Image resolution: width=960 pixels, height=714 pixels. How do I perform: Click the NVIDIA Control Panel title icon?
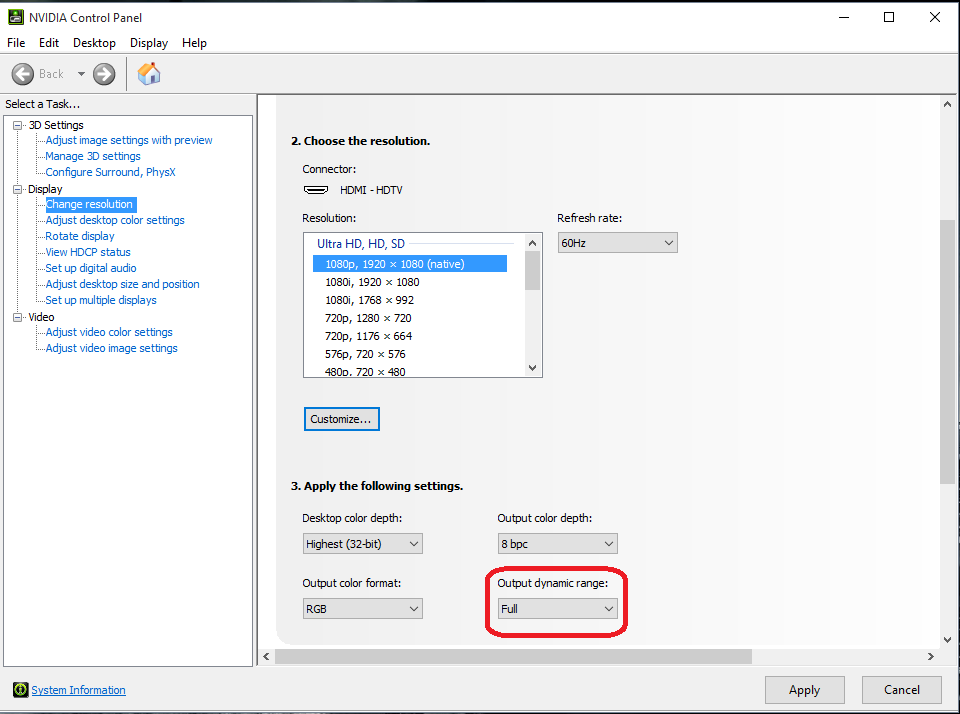tap(16, 17)
